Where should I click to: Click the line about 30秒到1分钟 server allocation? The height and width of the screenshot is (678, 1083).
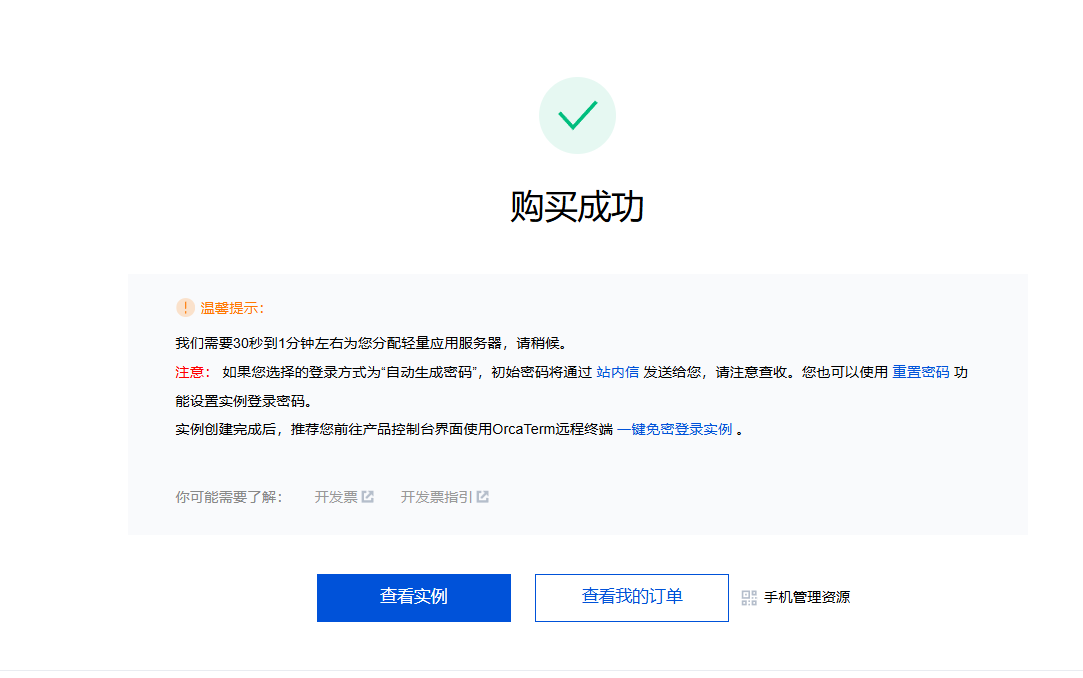pyautogui.click(x=371, y=343)
